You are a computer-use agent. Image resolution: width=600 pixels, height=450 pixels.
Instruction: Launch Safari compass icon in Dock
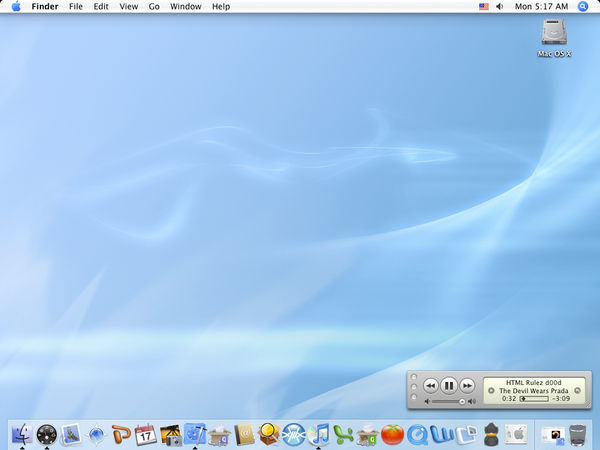tap(96, 435)
